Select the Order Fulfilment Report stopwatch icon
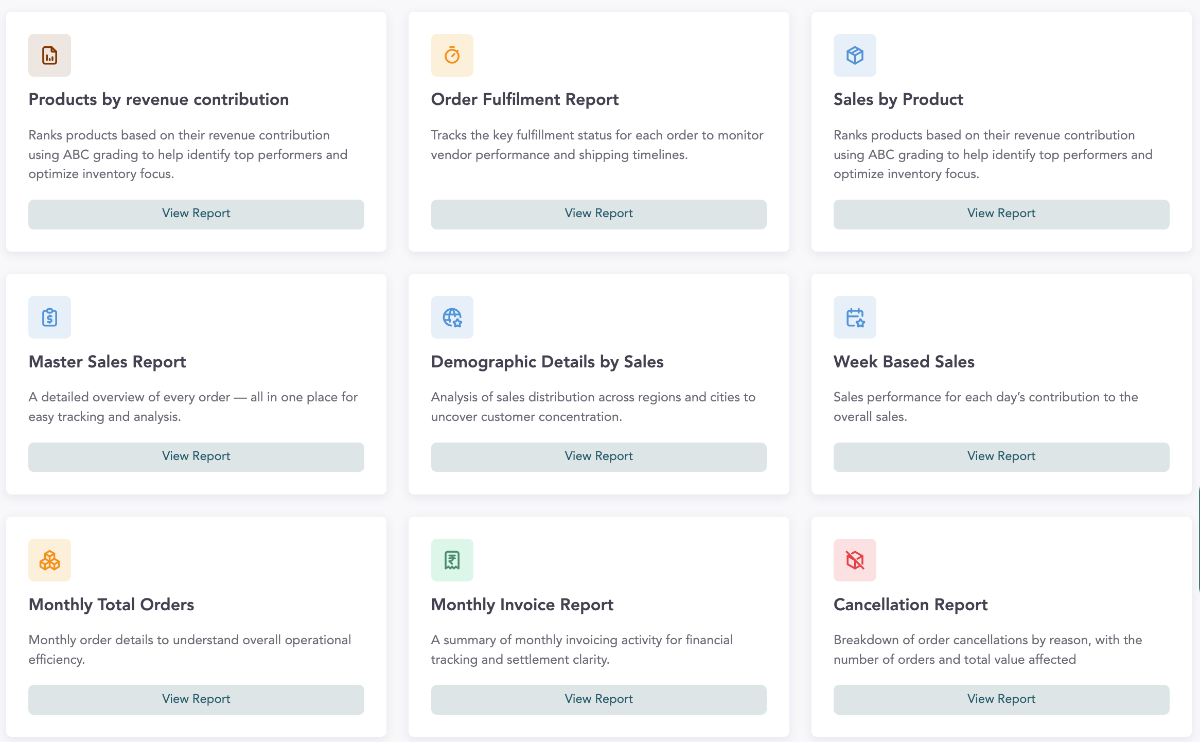1200x742 pixels. (x=452, y=55)
